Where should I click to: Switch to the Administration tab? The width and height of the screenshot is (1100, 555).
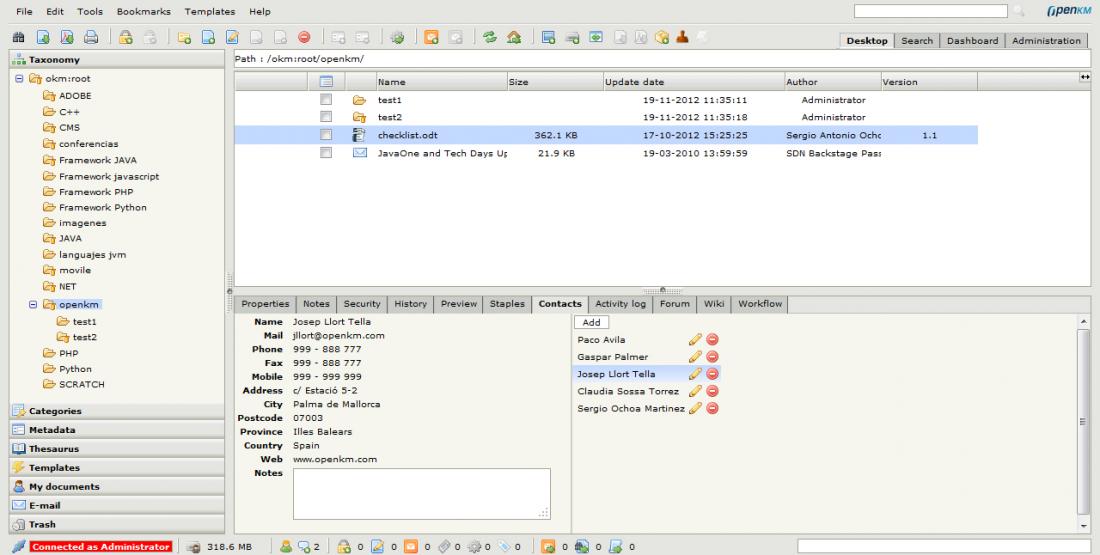pos(1046,41)
